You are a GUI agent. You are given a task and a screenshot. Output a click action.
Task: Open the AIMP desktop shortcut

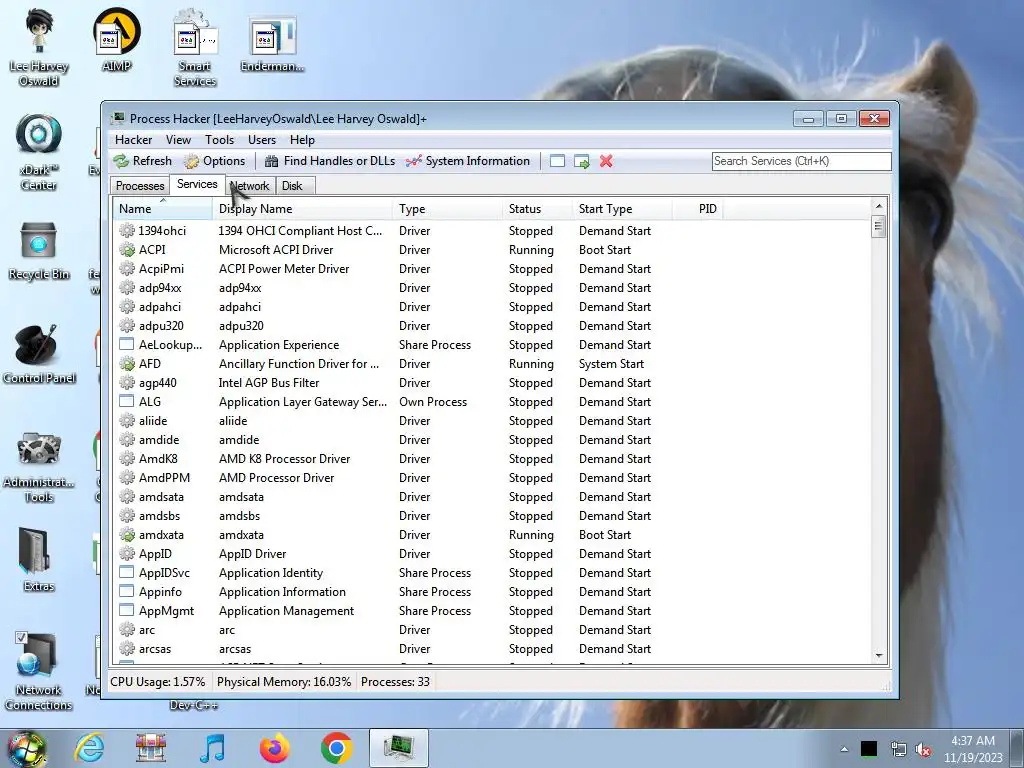(x=116, y=40)
